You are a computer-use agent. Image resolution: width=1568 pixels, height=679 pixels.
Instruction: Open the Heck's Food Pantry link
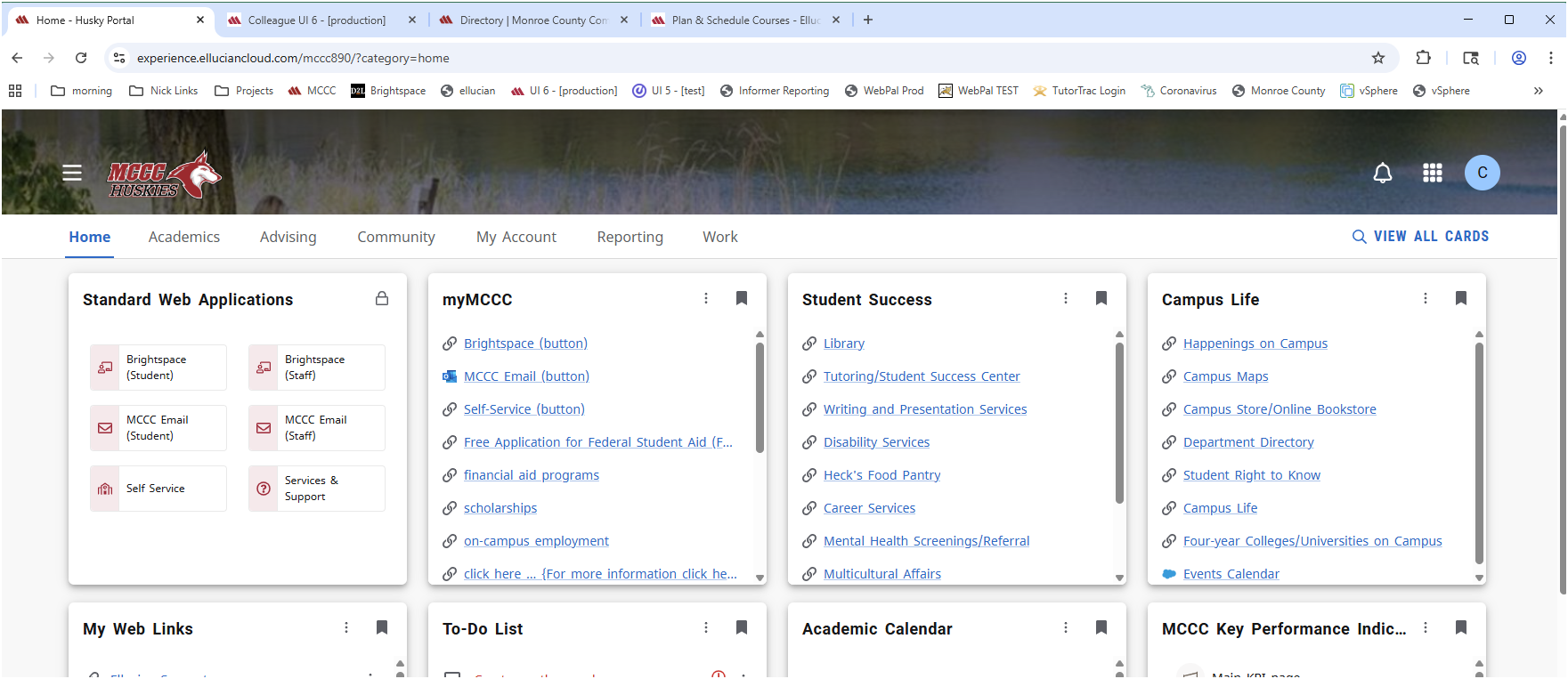[x=881, y=475]
